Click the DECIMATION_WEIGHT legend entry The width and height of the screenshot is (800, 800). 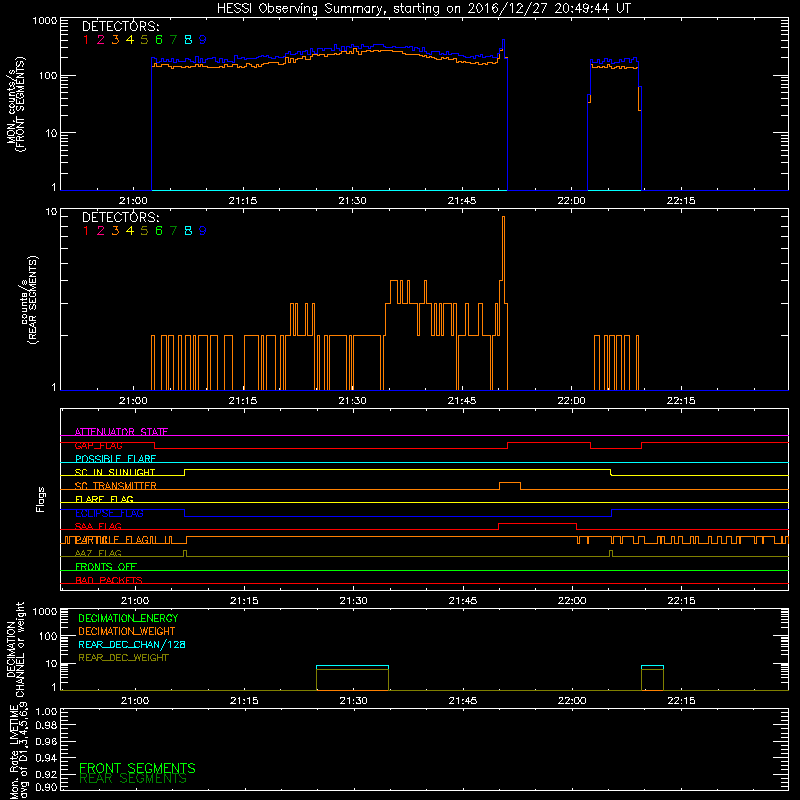127,631
